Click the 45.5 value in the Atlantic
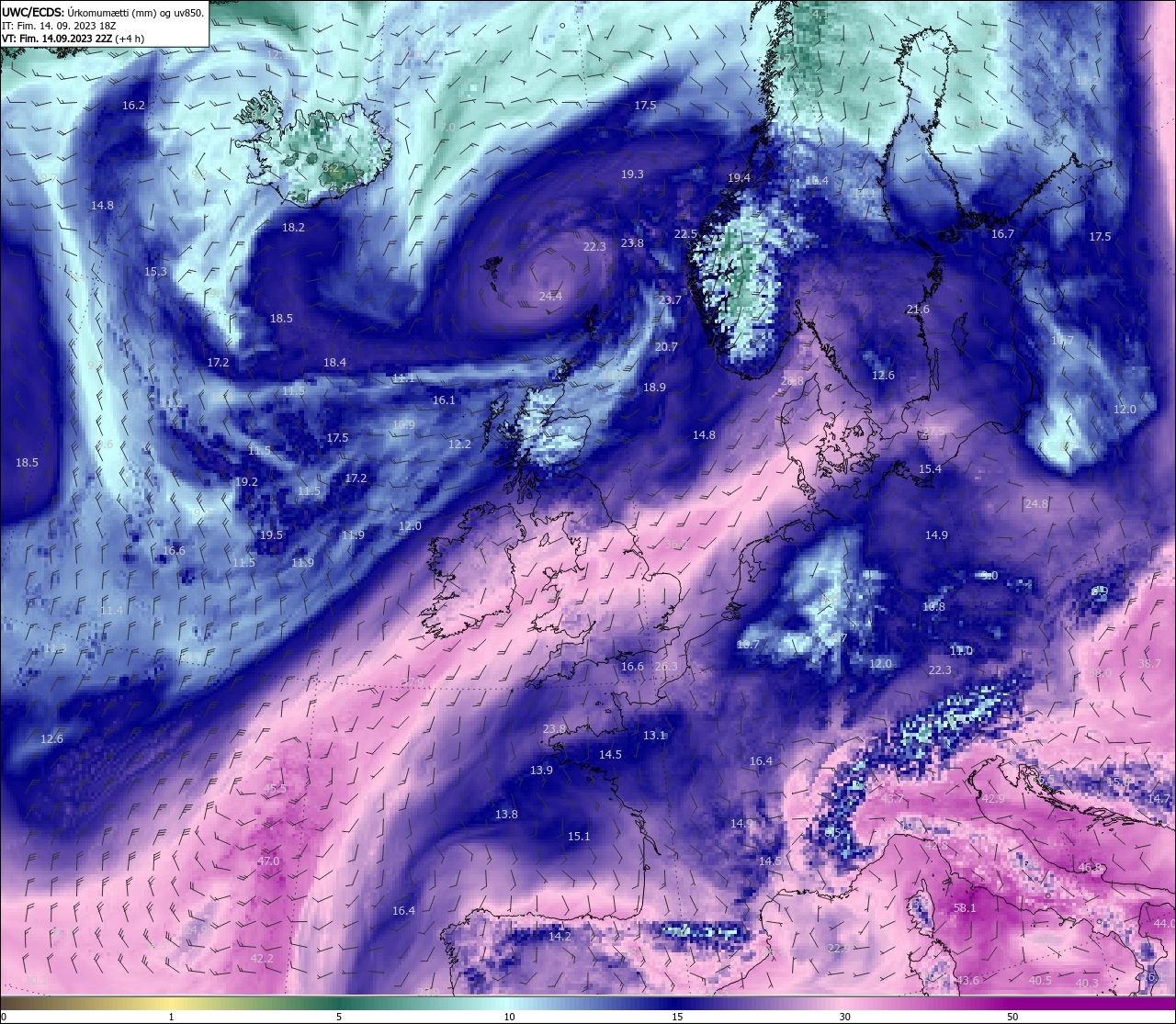This screenshot has height=1024, width=1176. coord(275,788)
